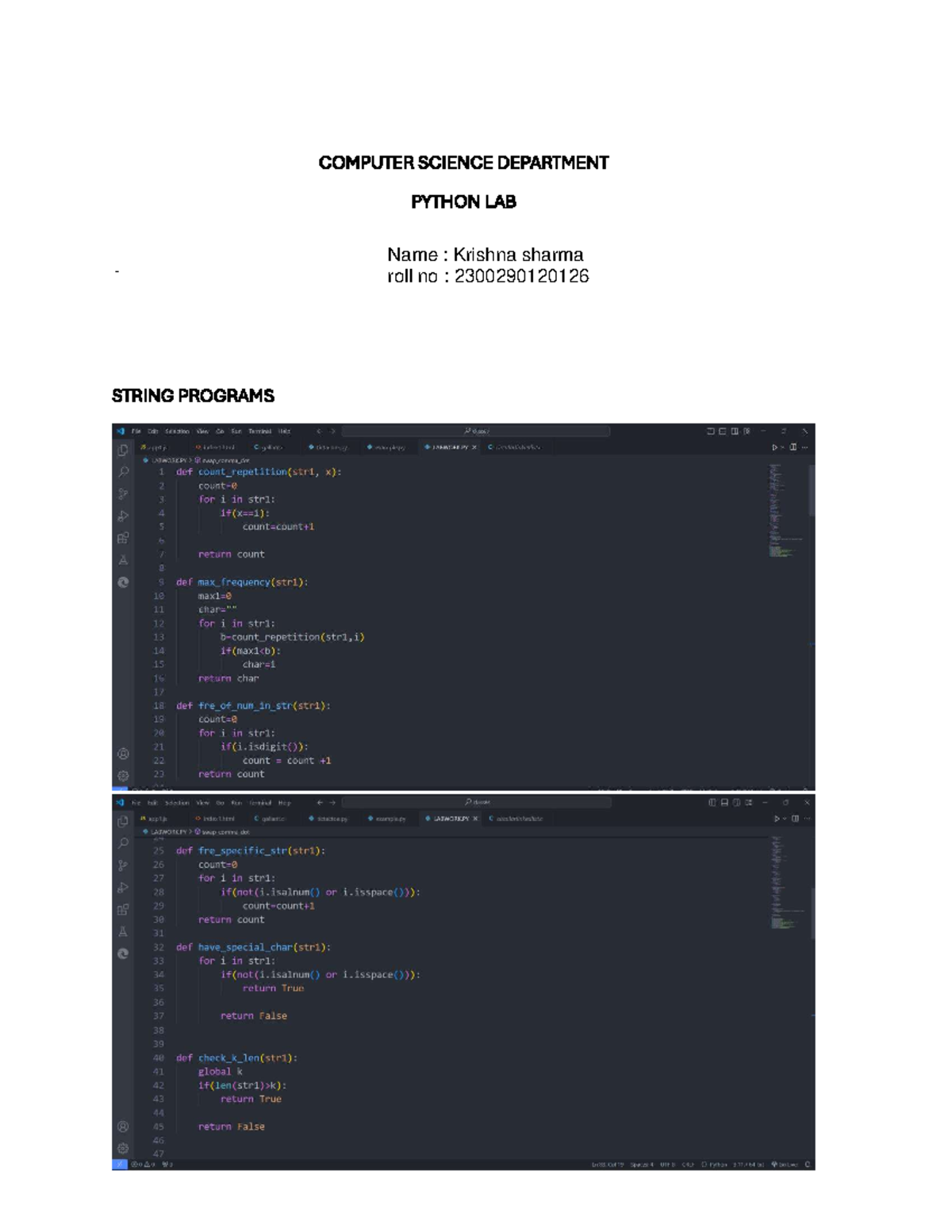Open the Terminal menu in the menu bar
952x1232 pixels.
260,432
